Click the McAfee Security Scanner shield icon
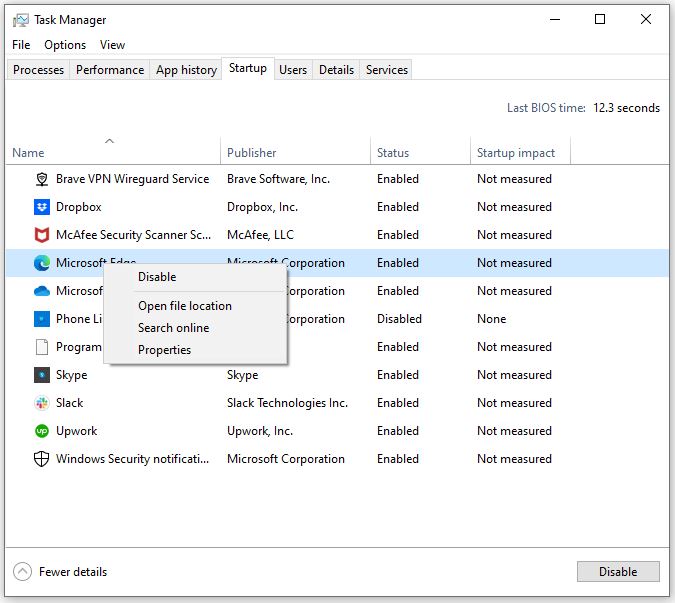 42,235
